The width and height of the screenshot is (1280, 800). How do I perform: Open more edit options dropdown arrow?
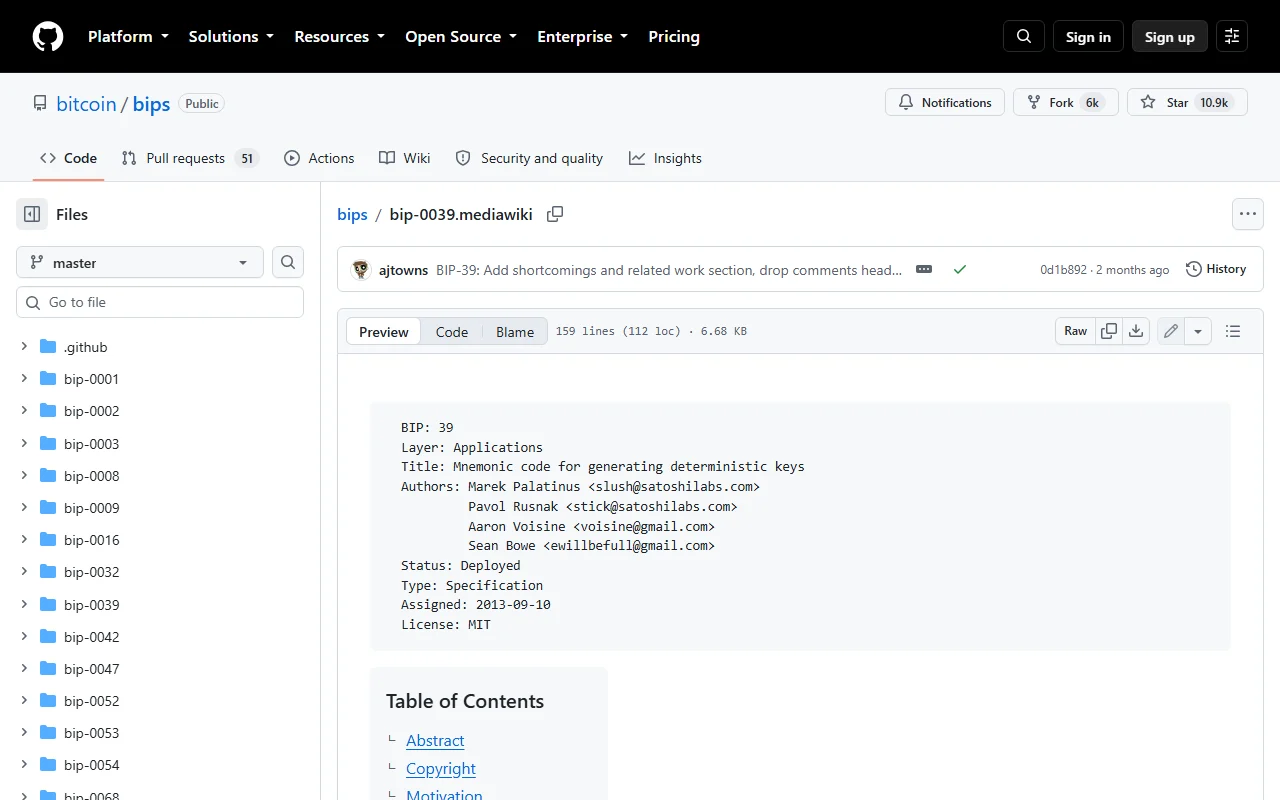click(x=1198, y=331)
